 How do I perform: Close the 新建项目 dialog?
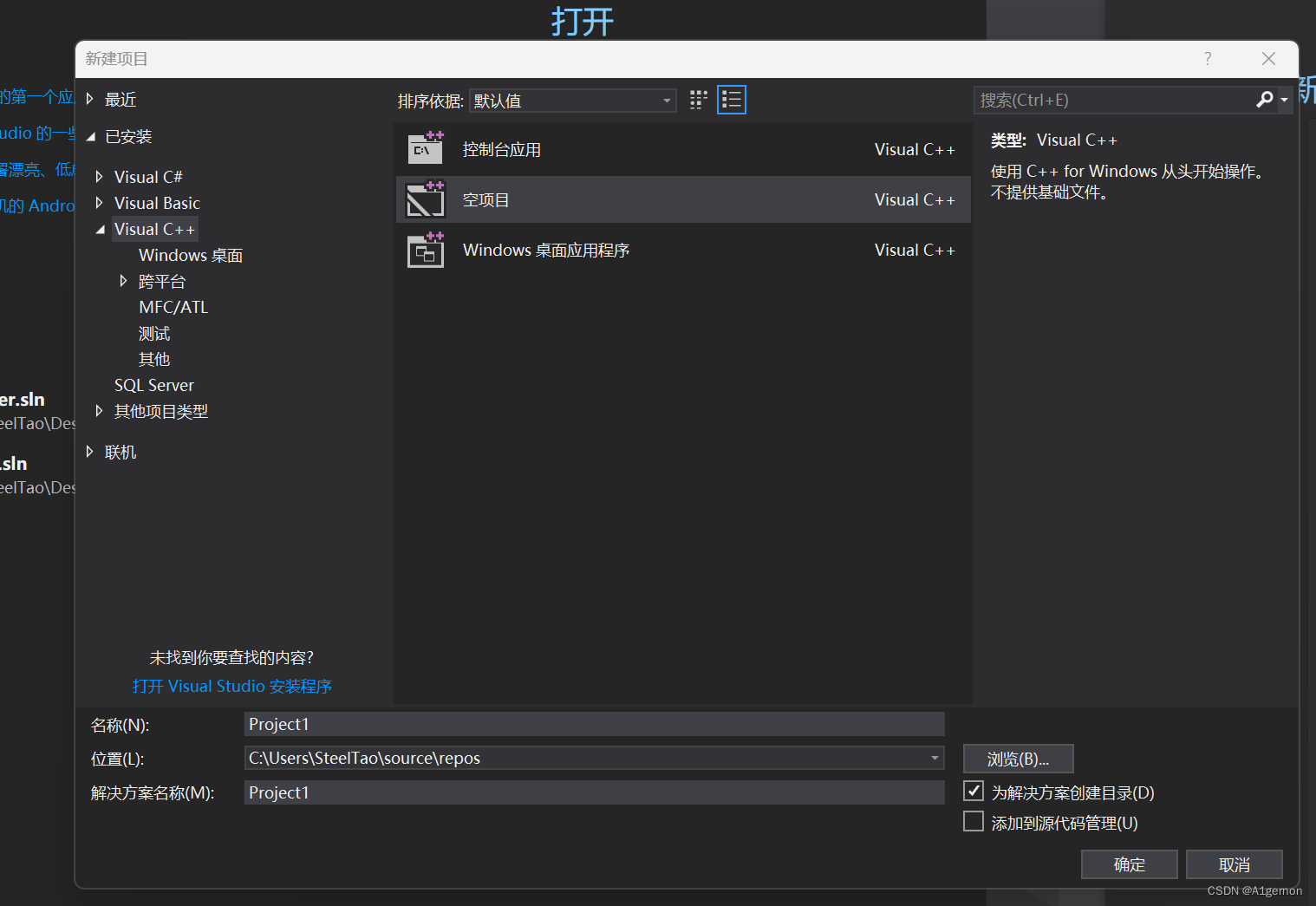point(1268,58)
